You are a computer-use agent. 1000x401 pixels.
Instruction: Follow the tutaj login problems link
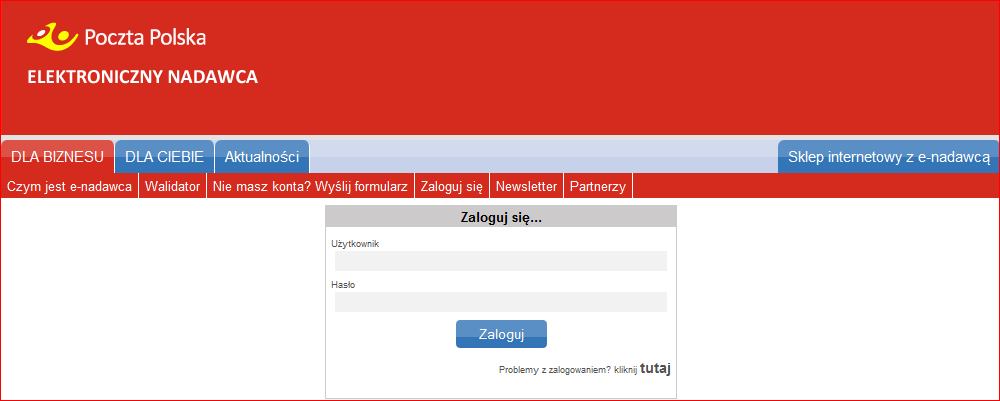click(x=655, y=368)
